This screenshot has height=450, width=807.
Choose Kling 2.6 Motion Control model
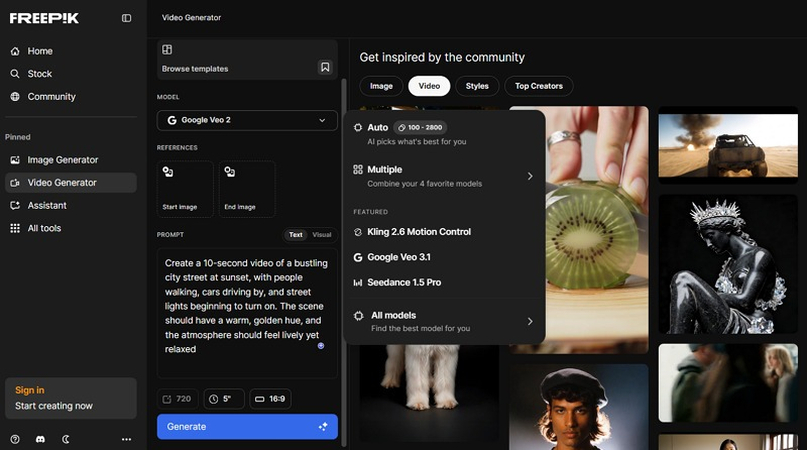(x=418, y=232)
